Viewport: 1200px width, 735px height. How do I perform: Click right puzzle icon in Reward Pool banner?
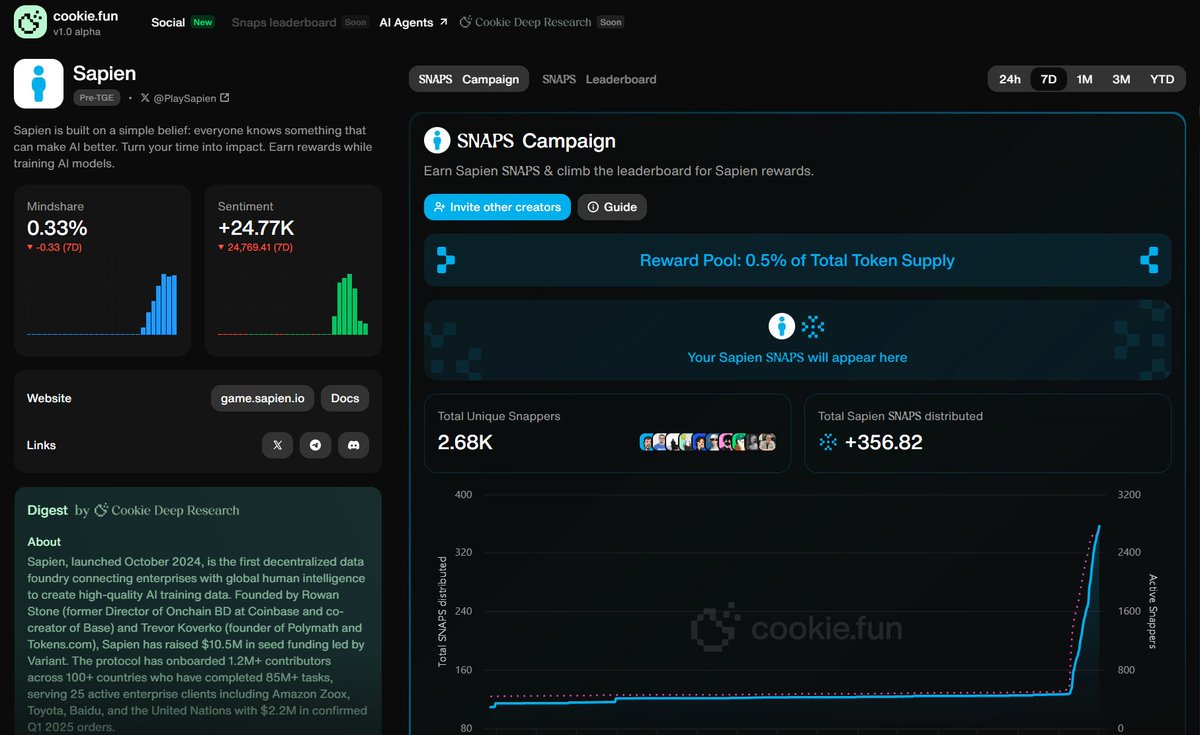pyautogui.click(x=1149, y=260)
